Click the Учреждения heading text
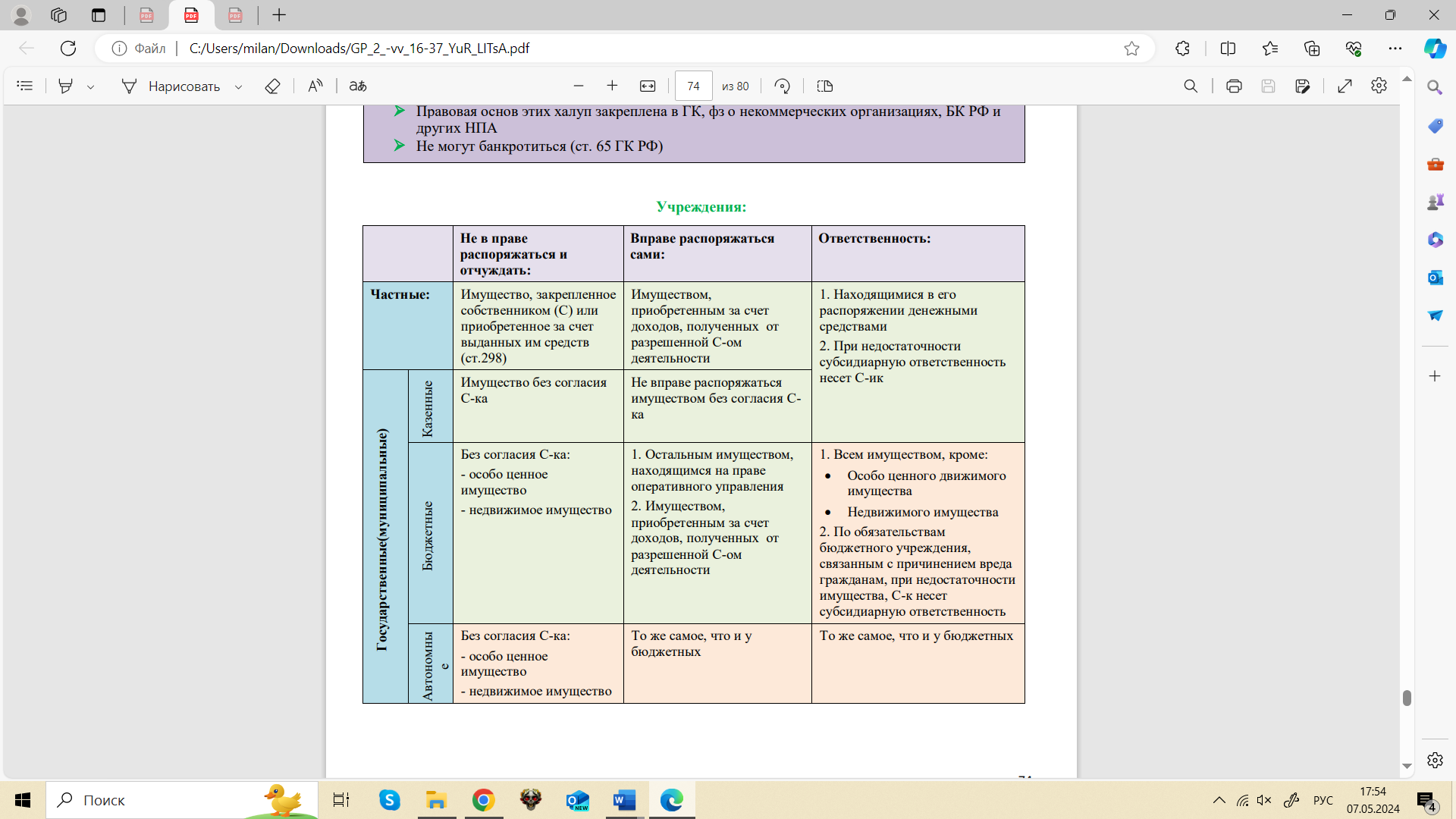This screenshot has height=819, width=1456. 701,207
